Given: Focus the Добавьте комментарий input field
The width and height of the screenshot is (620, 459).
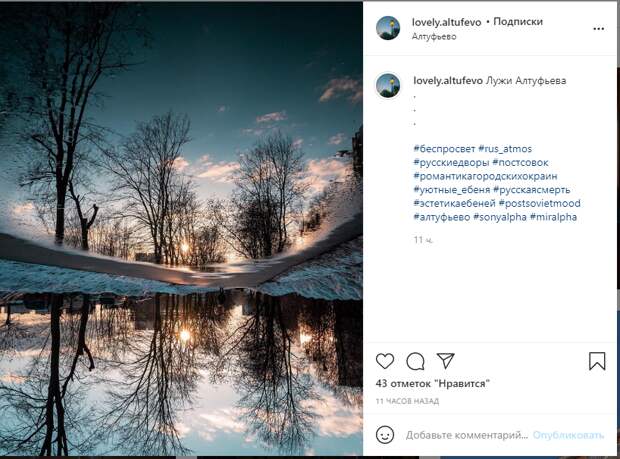Looking at the screenshot, I should 467,435.
